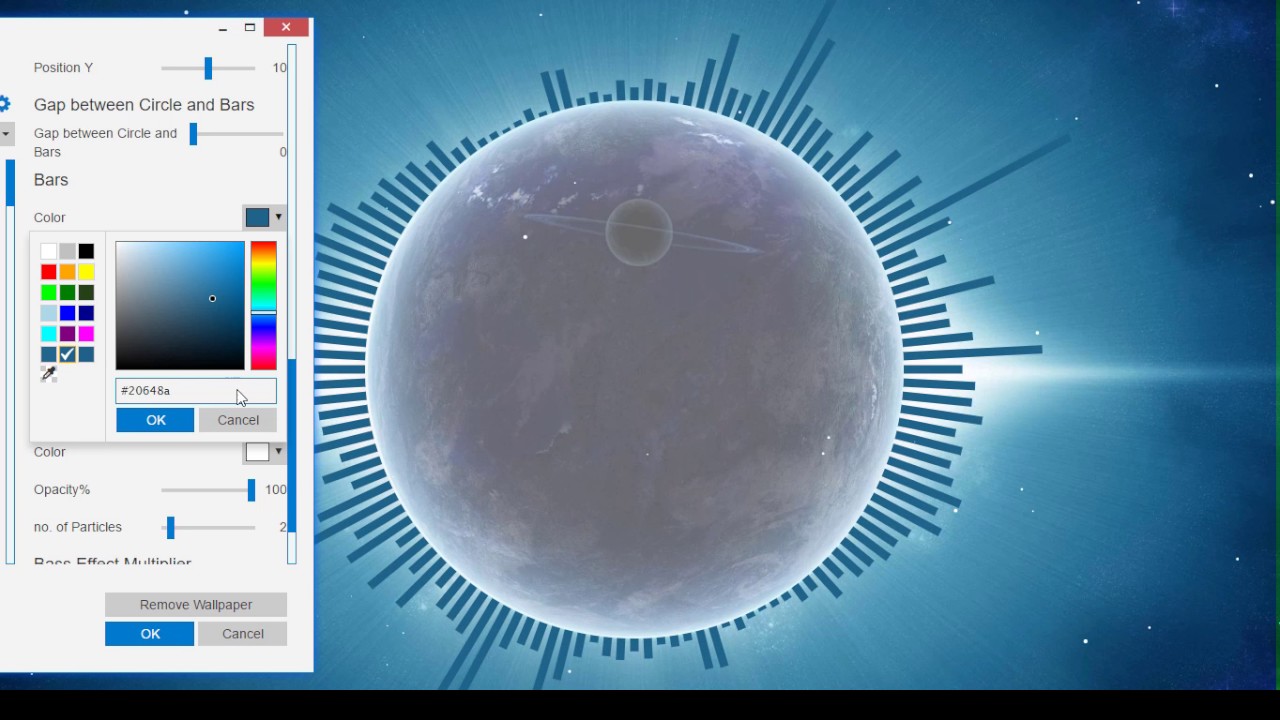Click the Opacity% slider handle
This screenshot has width=1280, height=720.
tap(251, 490)
